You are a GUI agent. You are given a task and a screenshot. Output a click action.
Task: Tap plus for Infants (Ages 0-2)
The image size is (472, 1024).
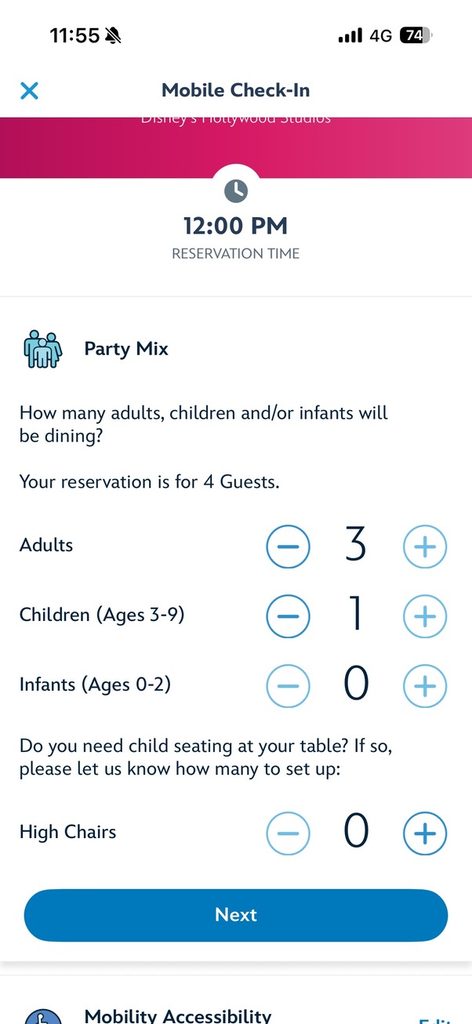click(x=425, y=685)
